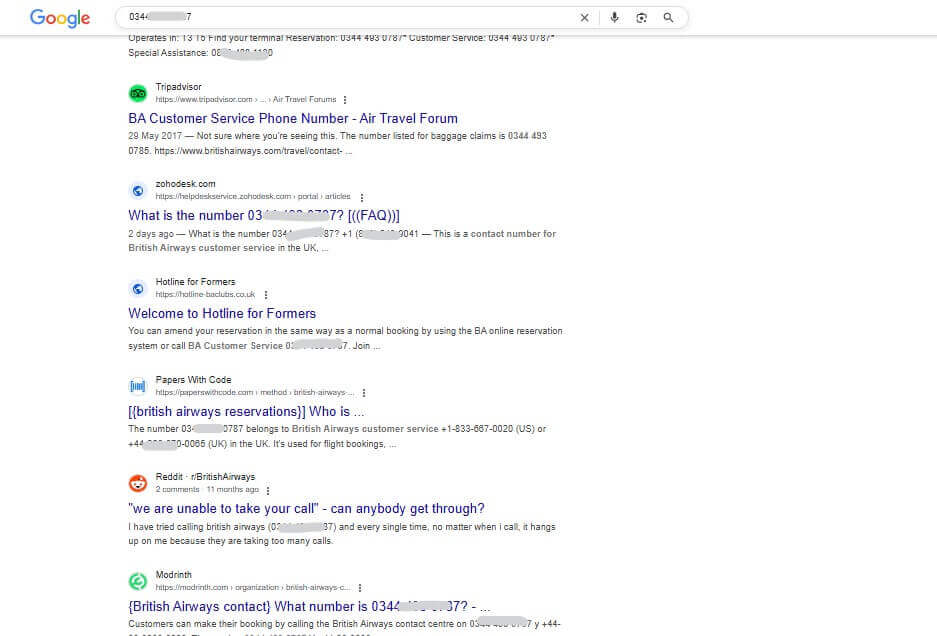Open "we are unable to take your call" result

306,509
